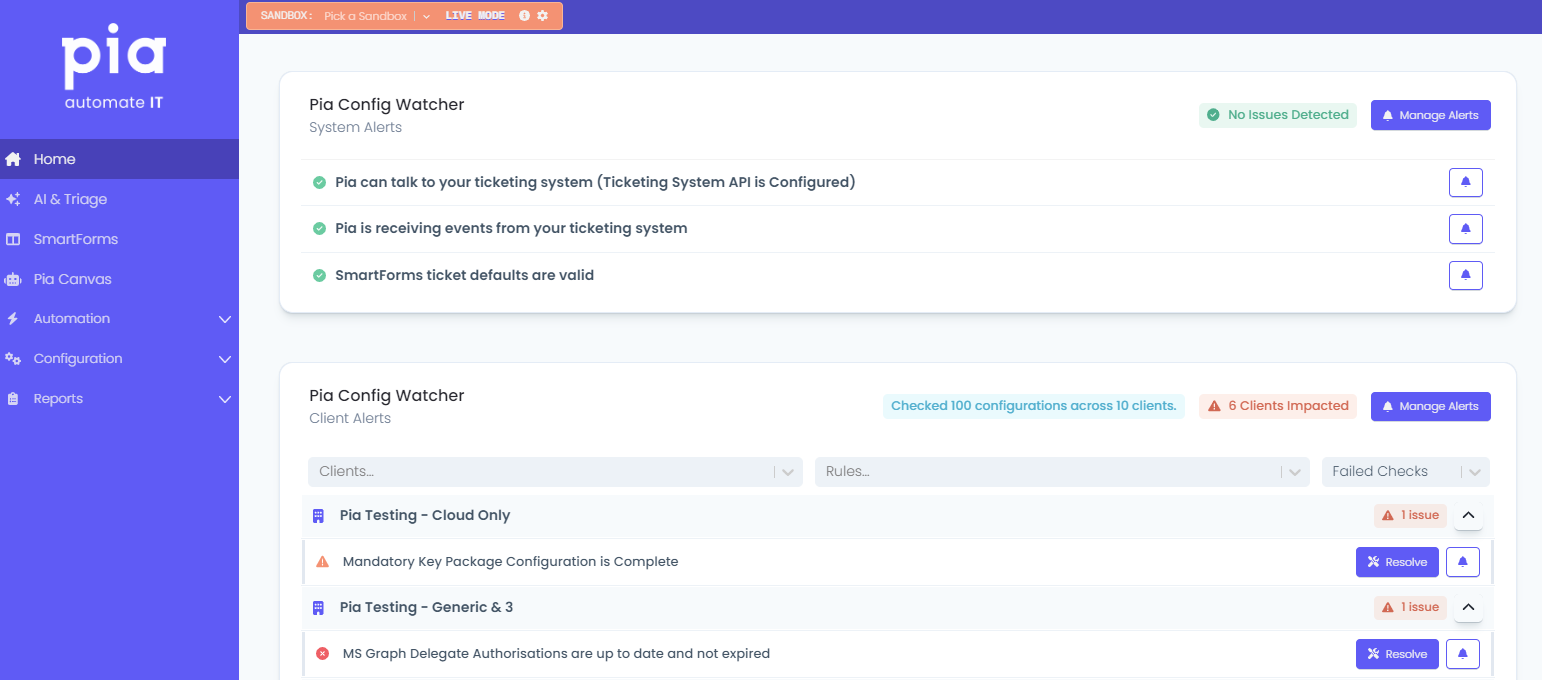Viewport: 1542px width, 680px height.
Task: Click 'Pia can talk to your ticketing system' text
Action: 595,182
